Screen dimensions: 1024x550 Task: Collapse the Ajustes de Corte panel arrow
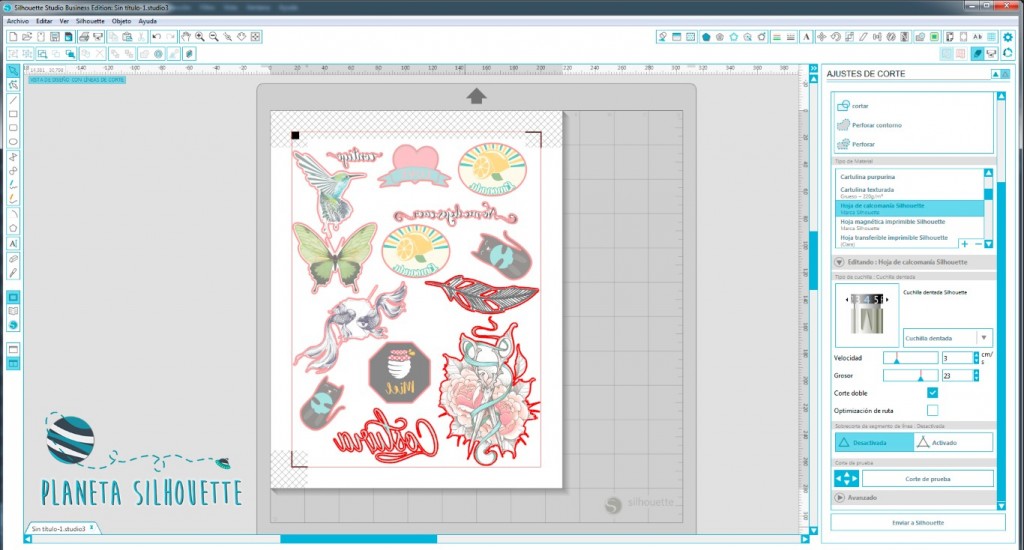point(996,74)
